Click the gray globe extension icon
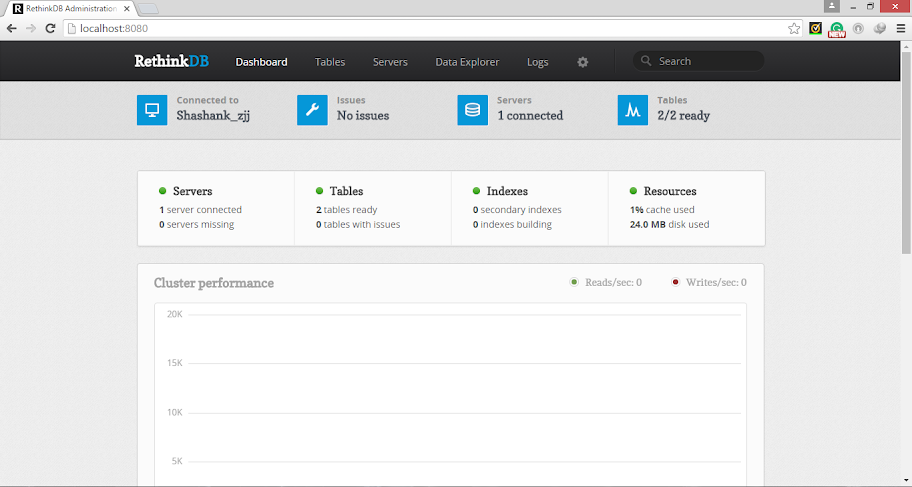Viewport: 912px width, 487px height. (880, 28)
